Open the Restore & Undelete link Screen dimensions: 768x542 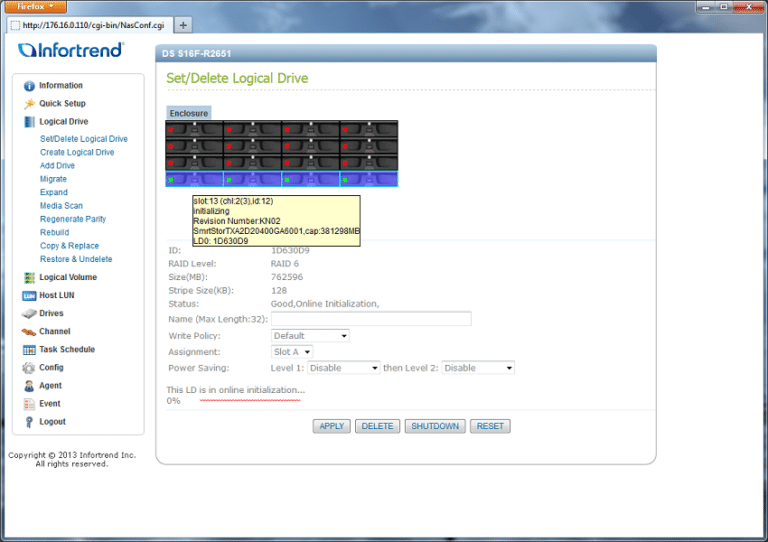76,259
